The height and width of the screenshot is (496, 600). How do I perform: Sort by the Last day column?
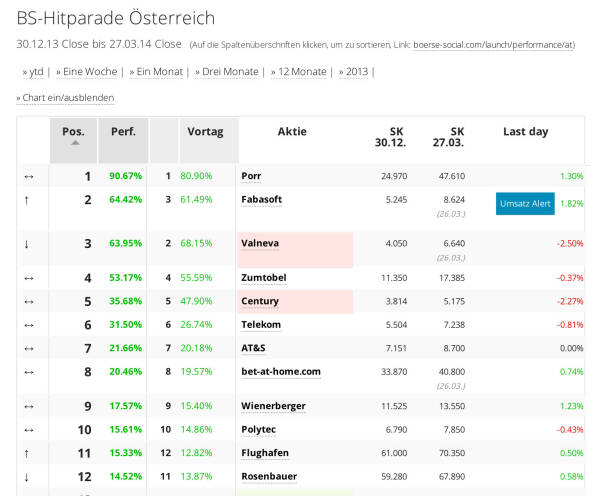[x=525, y=132]
